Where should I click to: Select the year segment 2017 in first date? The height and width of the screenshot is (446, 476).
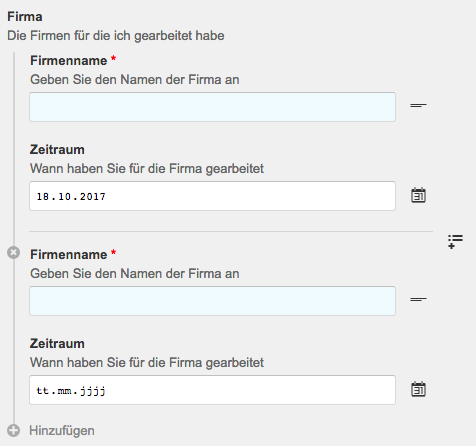coord(93,197)
